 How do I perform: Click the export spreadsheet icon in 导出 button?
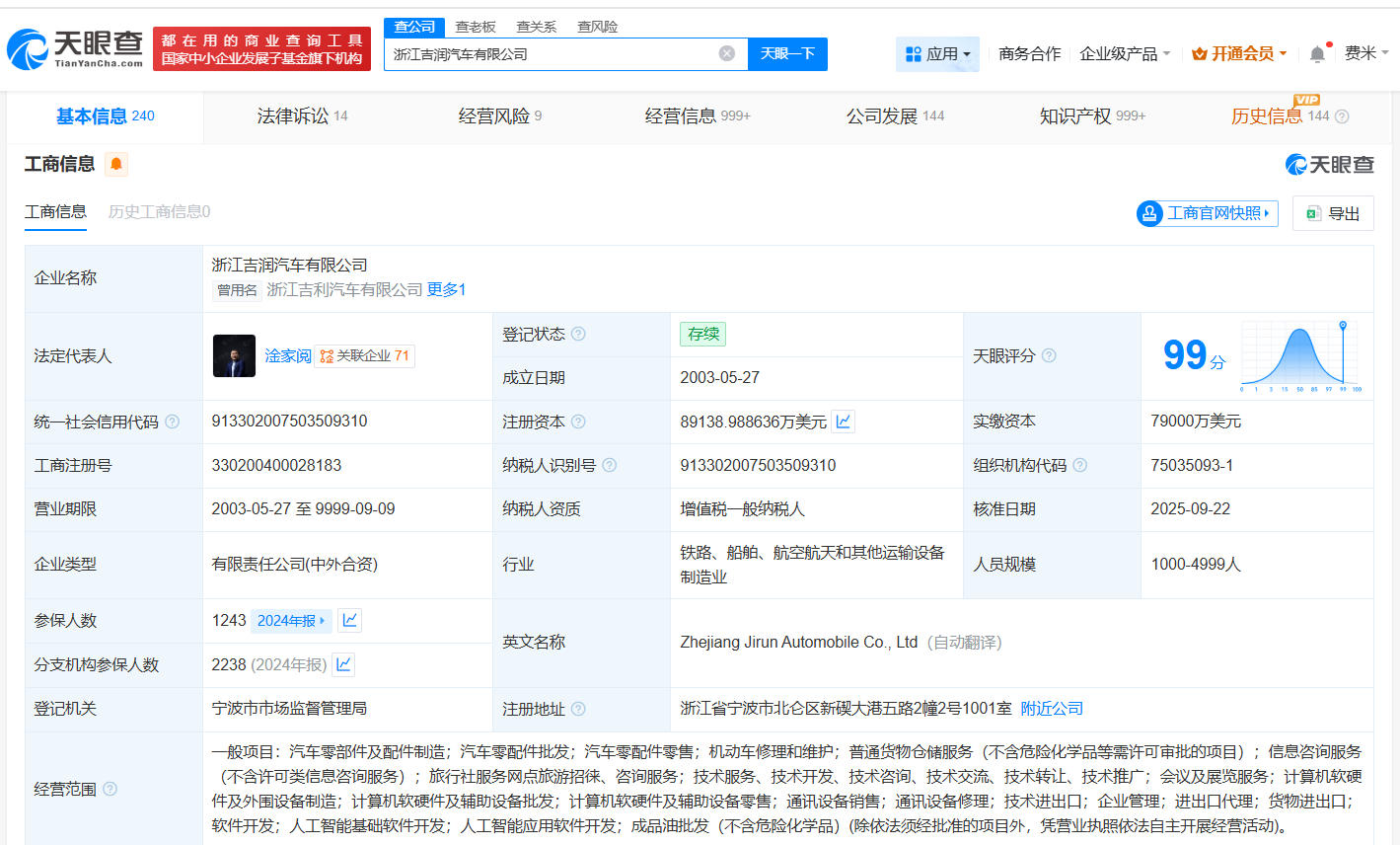(1313, 213)
